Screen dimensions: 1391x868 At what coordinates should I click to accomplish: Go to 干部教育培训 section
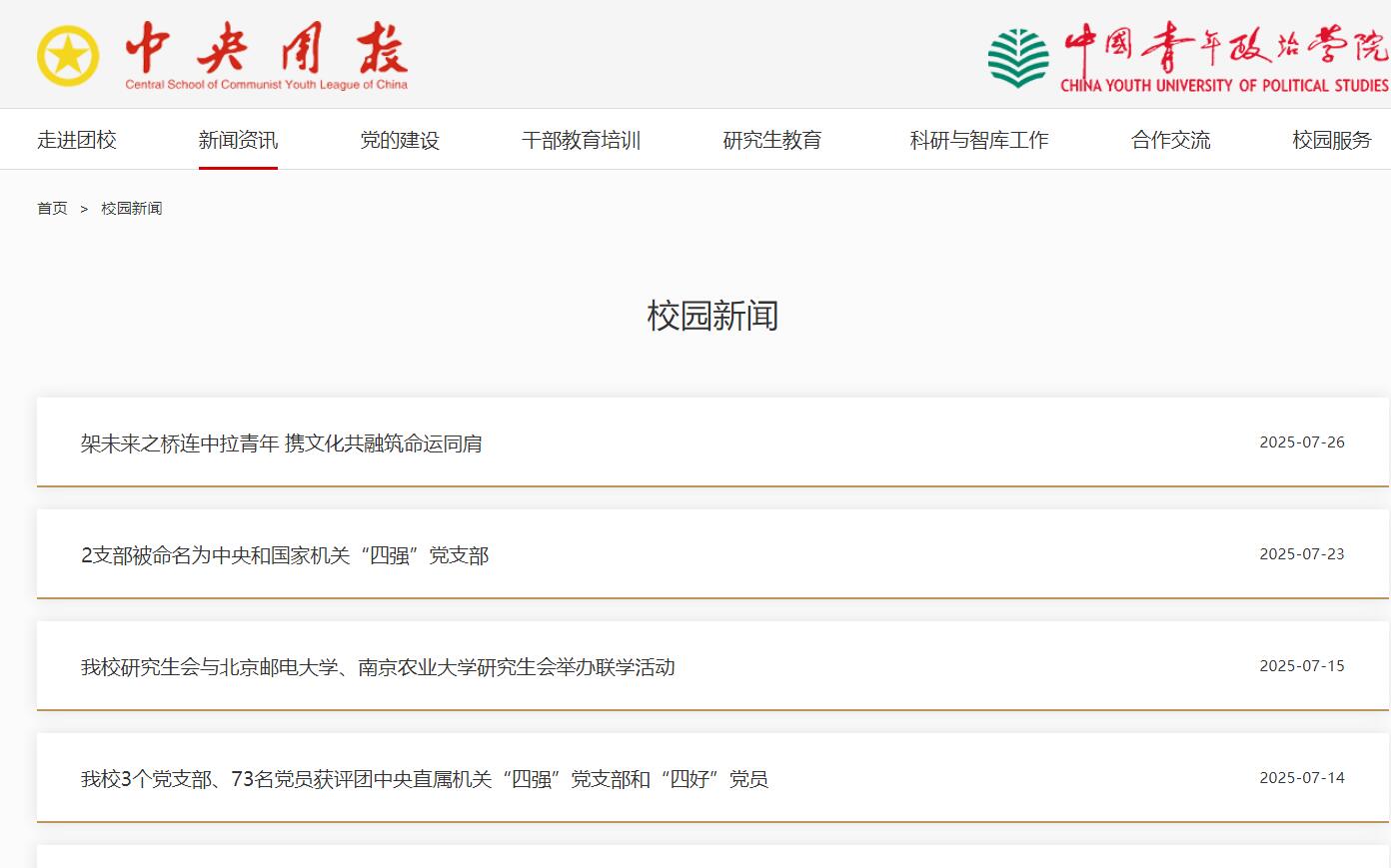[581, 140]
